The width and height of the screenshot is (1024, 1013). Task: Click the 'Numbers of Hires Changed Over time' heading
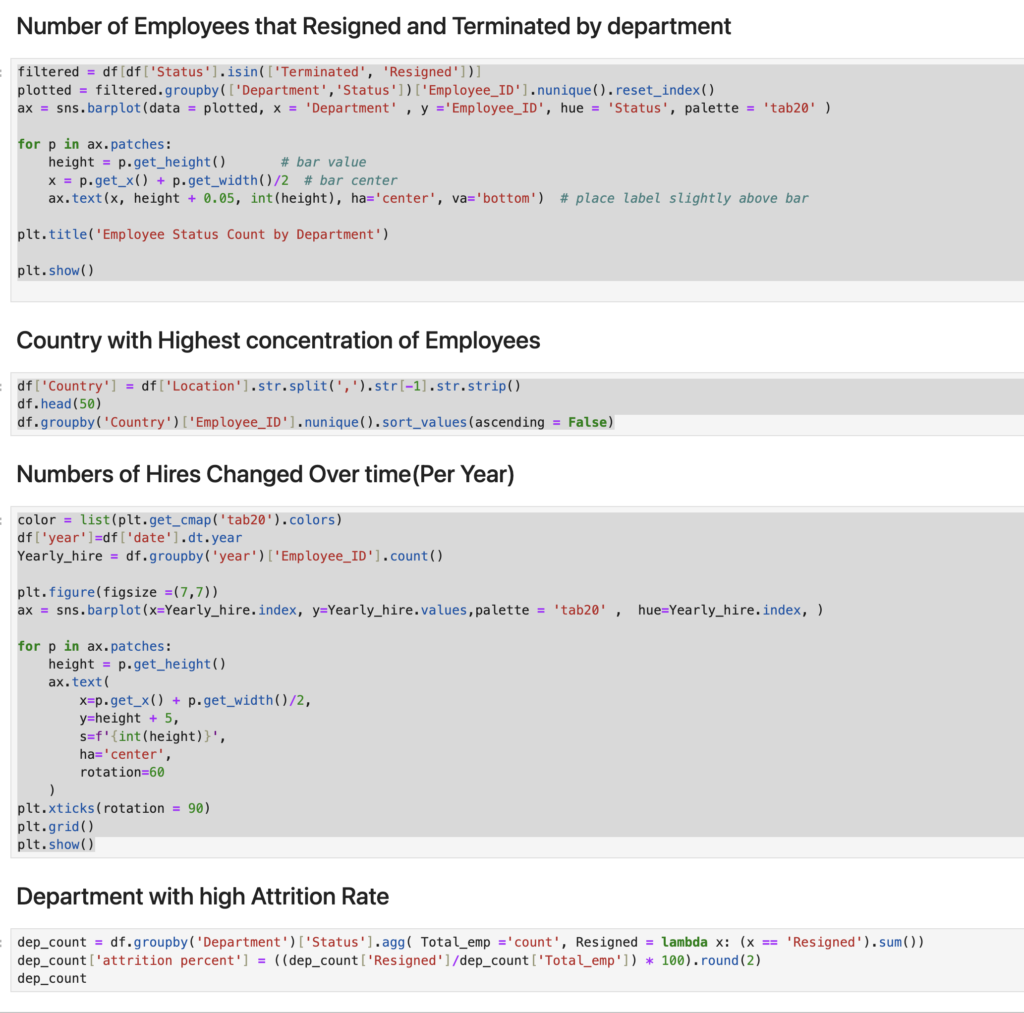265,475
